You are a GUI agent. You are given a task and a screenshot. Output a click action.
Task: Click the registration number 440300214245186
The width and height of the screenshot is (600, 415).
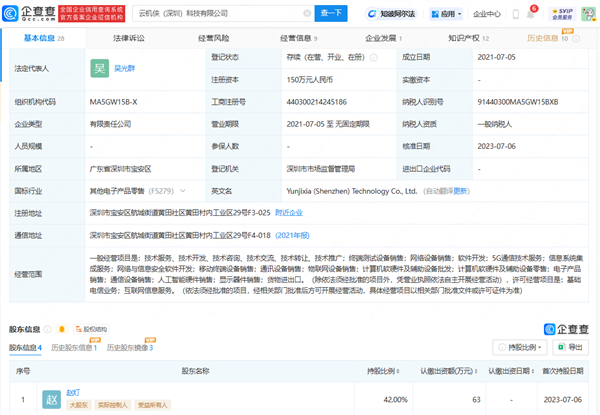pyautogui.click(x=317, y=102)
